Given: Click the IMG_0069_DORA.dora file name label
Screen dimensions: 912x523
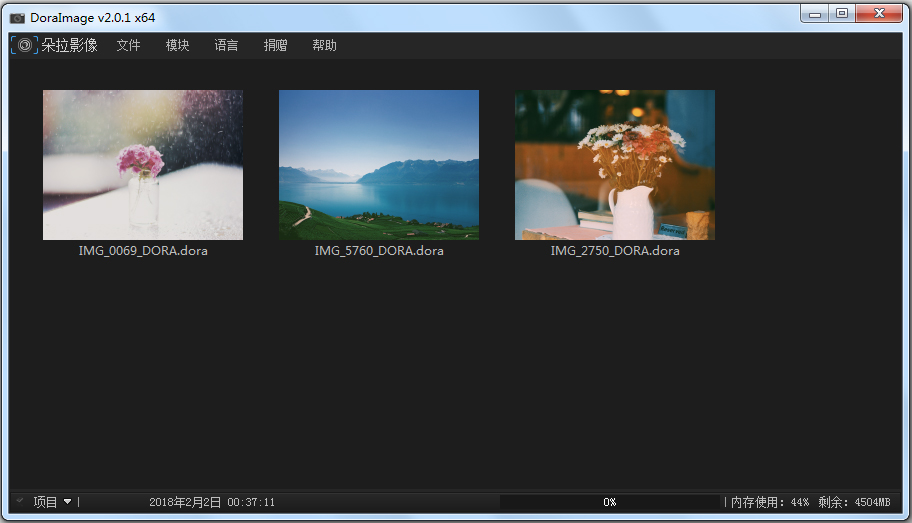Looking at the screenshot, I should tap(143, 251).
